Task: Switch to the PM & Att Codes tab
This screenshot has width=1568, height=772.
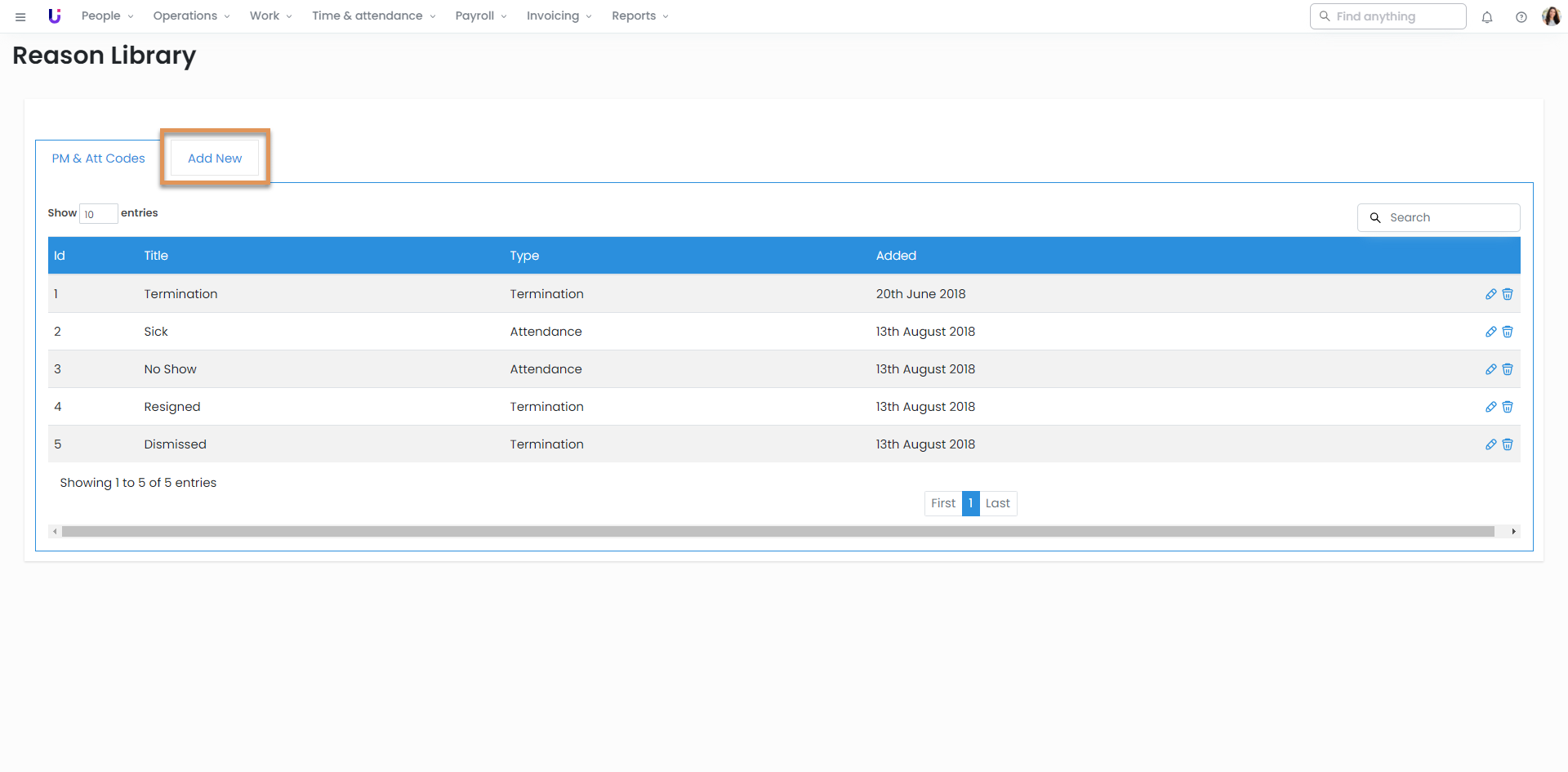Action: 98,158
